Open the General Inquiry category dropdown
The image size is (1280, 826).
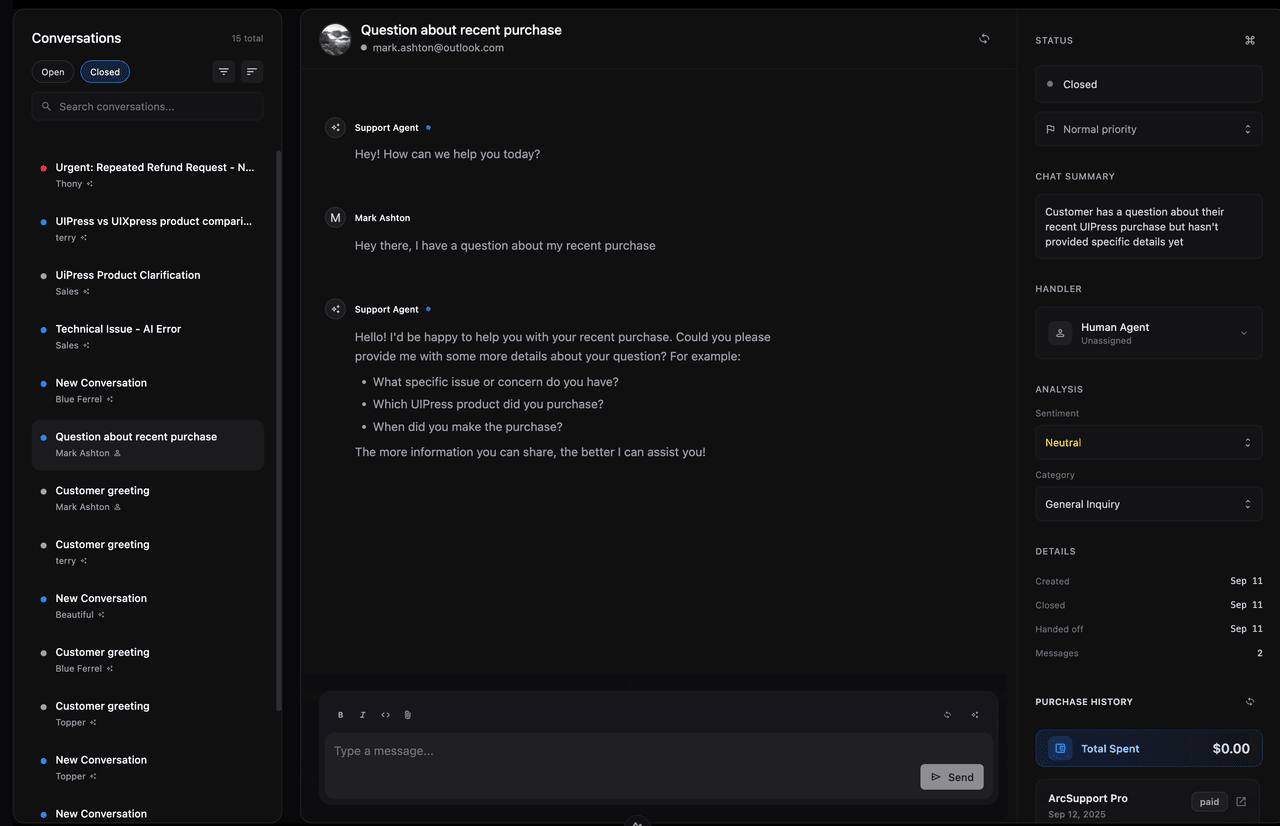coord(1149,504)
